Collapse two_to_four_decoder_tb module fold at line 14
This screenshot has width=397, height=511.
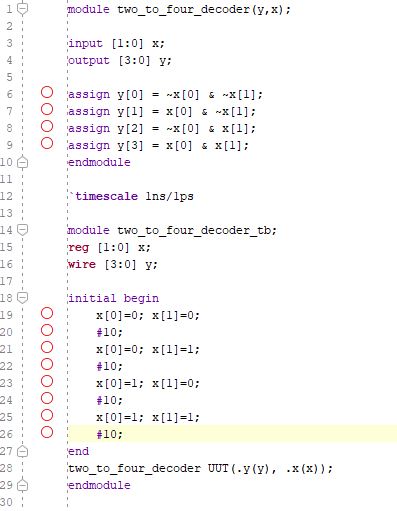[22, 230]
